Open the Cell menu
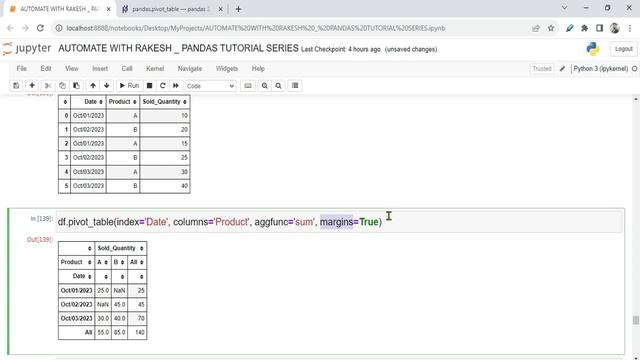The height and width of the screenshot is (360, 640). click(x=127, y=69)
